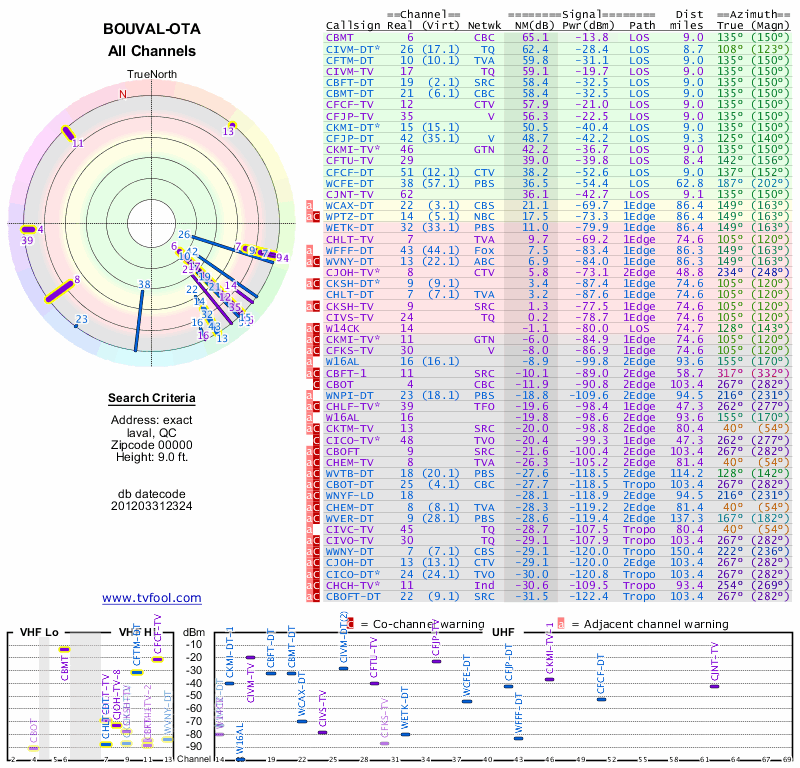Click the 'C' marker beside CICO-TV* row
The width and height of the screenshot is (800, 768).
coord(316,440)
